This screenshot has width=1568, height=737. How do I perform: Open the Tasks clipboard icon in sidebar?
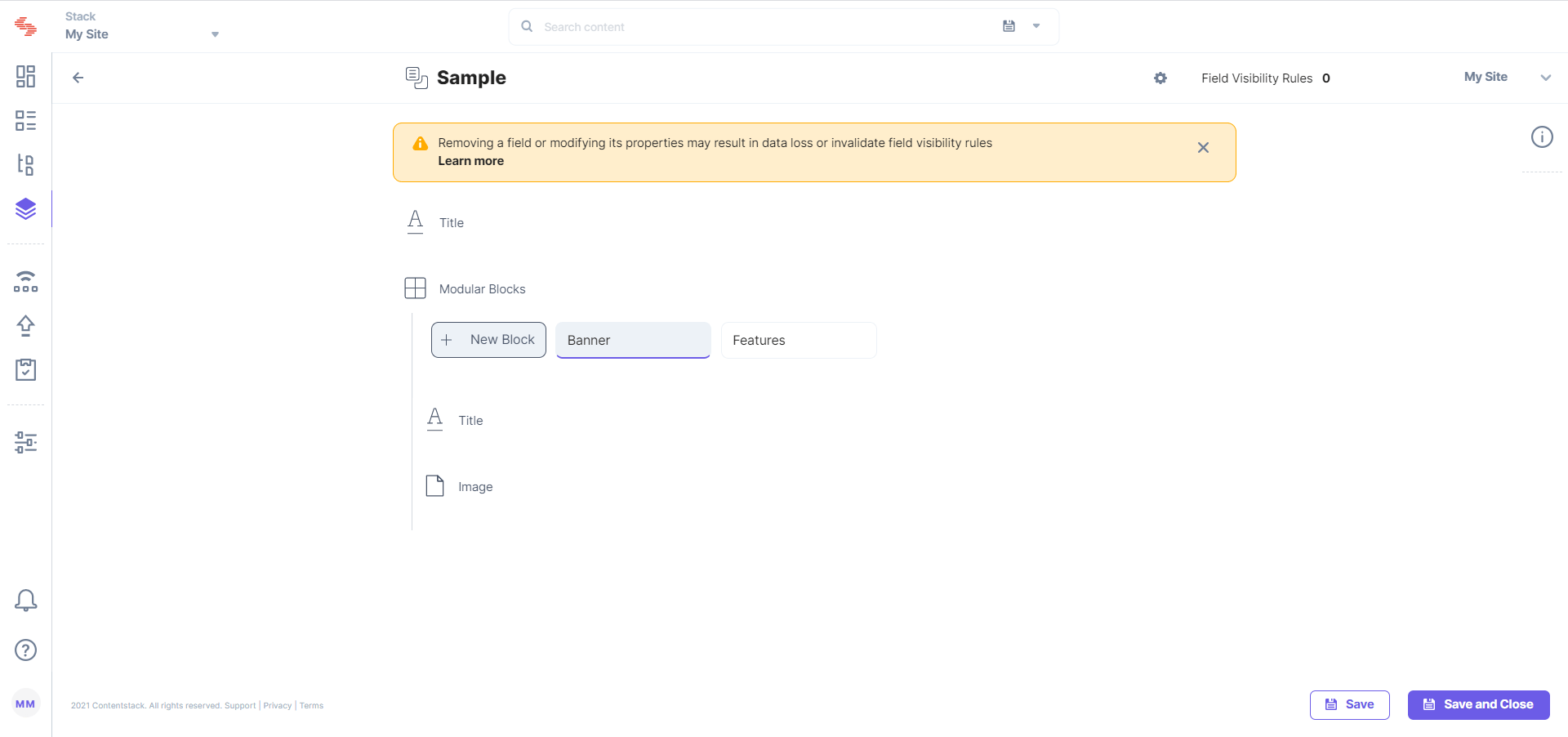[x=25, y=369]
